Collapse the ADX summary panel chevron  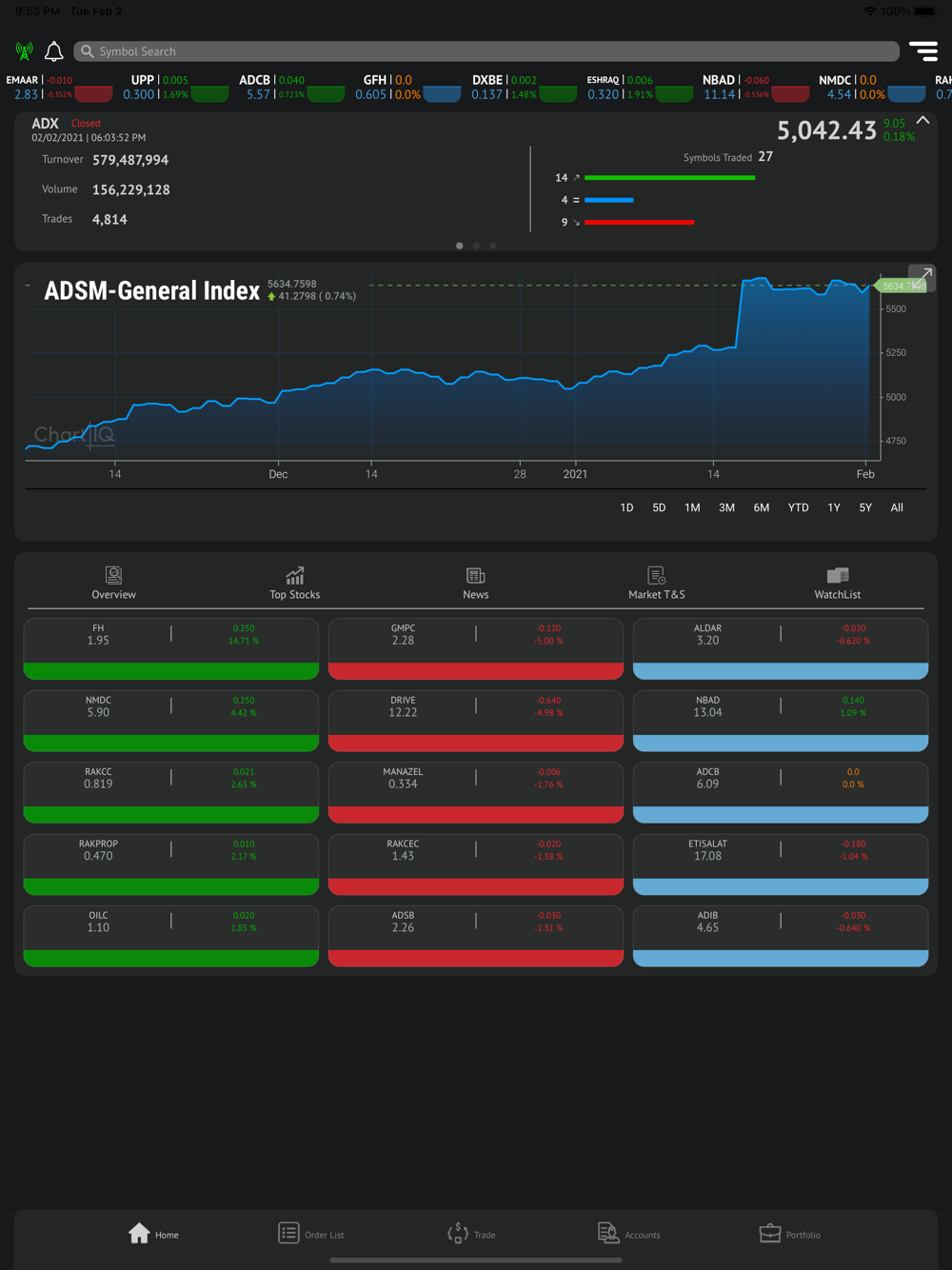[x=922, y=121]
